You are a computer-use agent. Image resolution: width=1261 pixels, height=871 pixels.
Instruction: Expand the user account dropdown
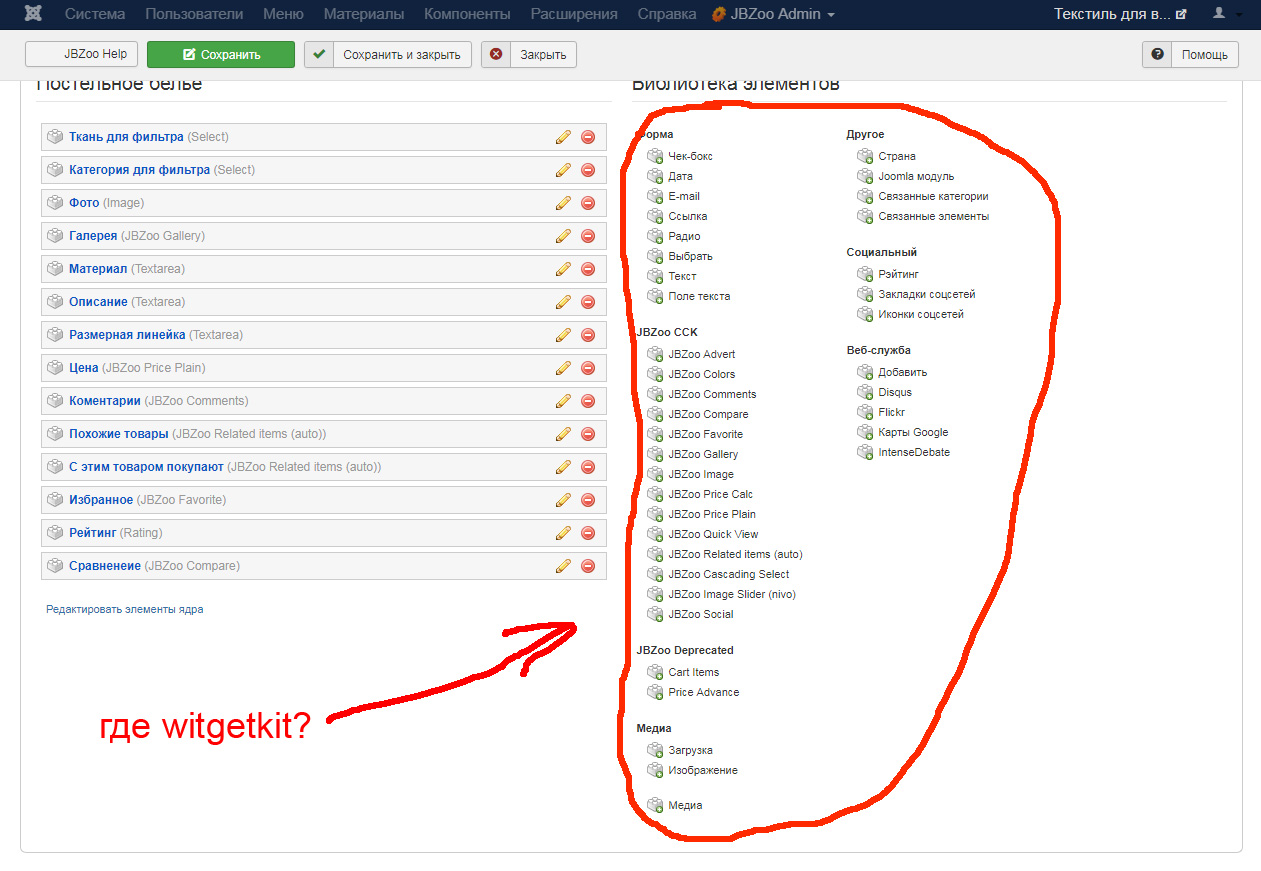pos(1227,14)
